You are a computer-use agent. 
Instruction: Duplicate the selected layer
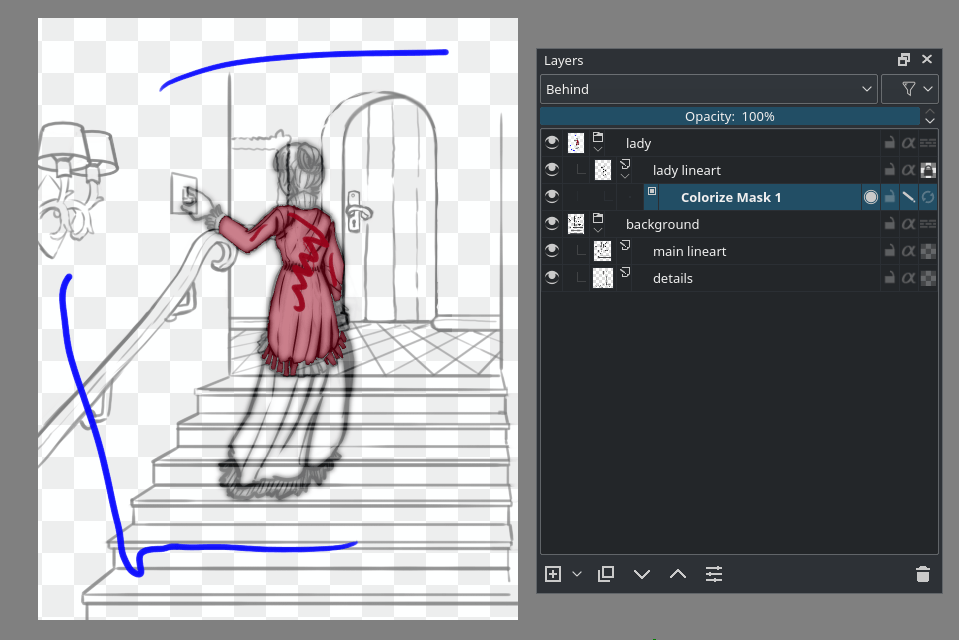[x=606, y=574]
